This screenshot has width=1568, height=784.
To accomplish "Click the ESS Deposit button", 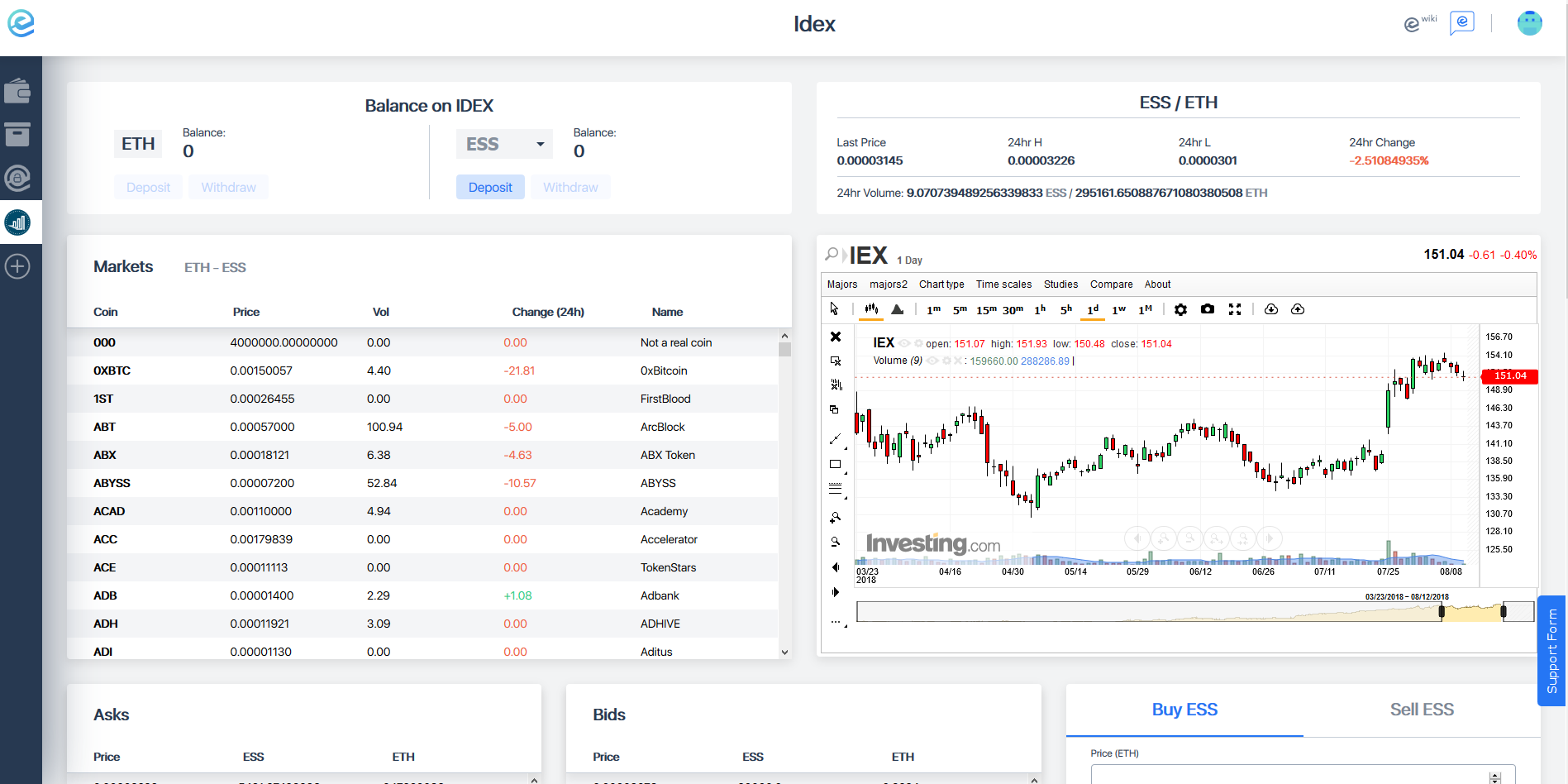I will point(490,188).
